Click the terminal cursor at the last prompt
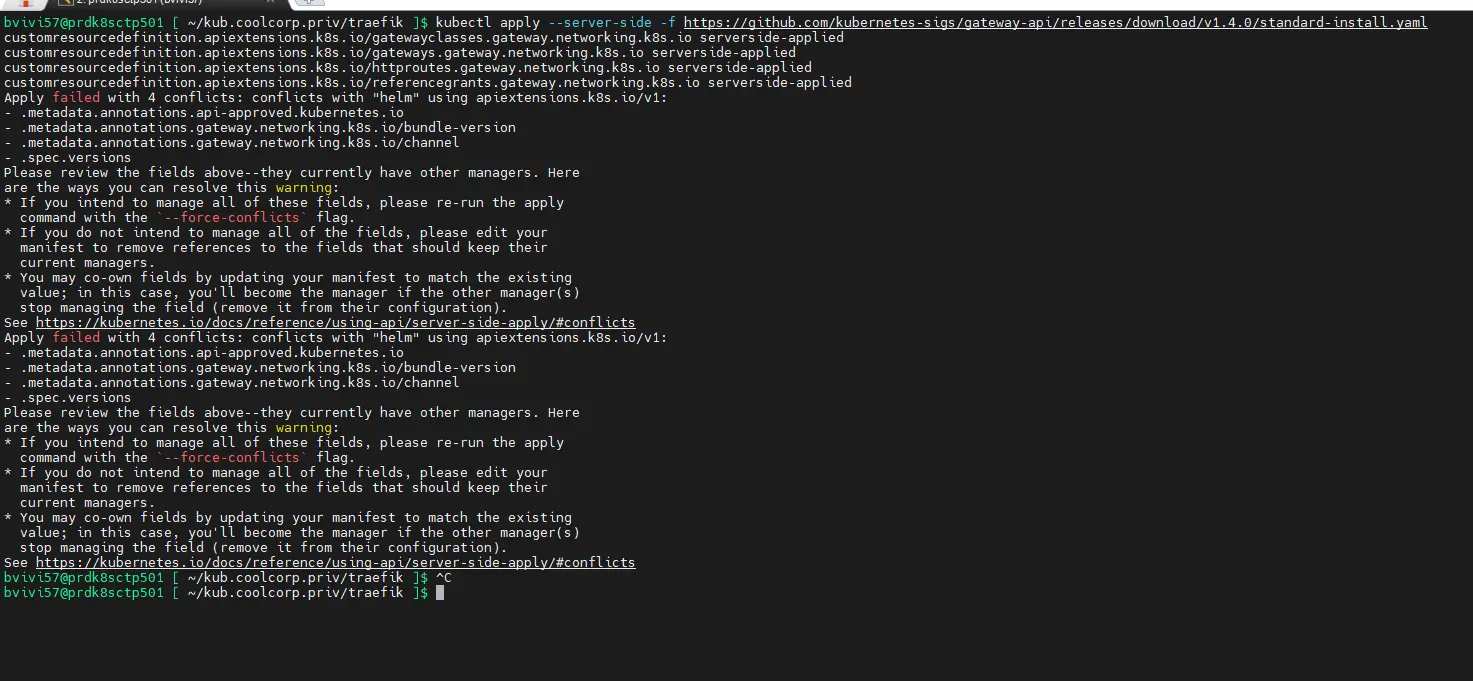The height and width of the screenshot is (681, 1473). (440, 593)
